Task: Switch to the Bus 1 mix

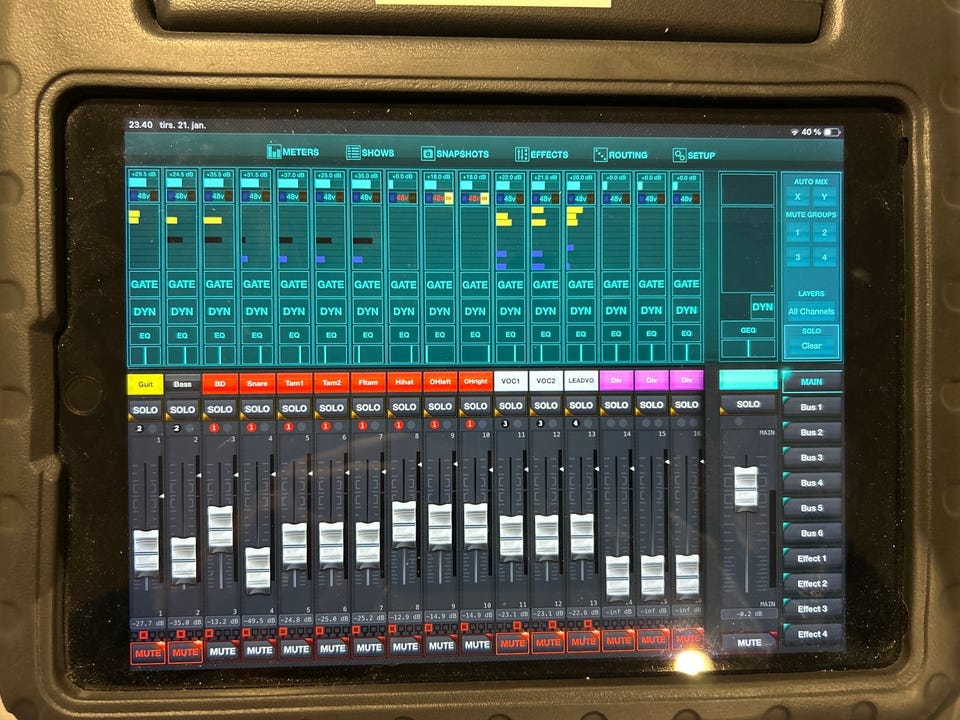Action: point(812,407)
